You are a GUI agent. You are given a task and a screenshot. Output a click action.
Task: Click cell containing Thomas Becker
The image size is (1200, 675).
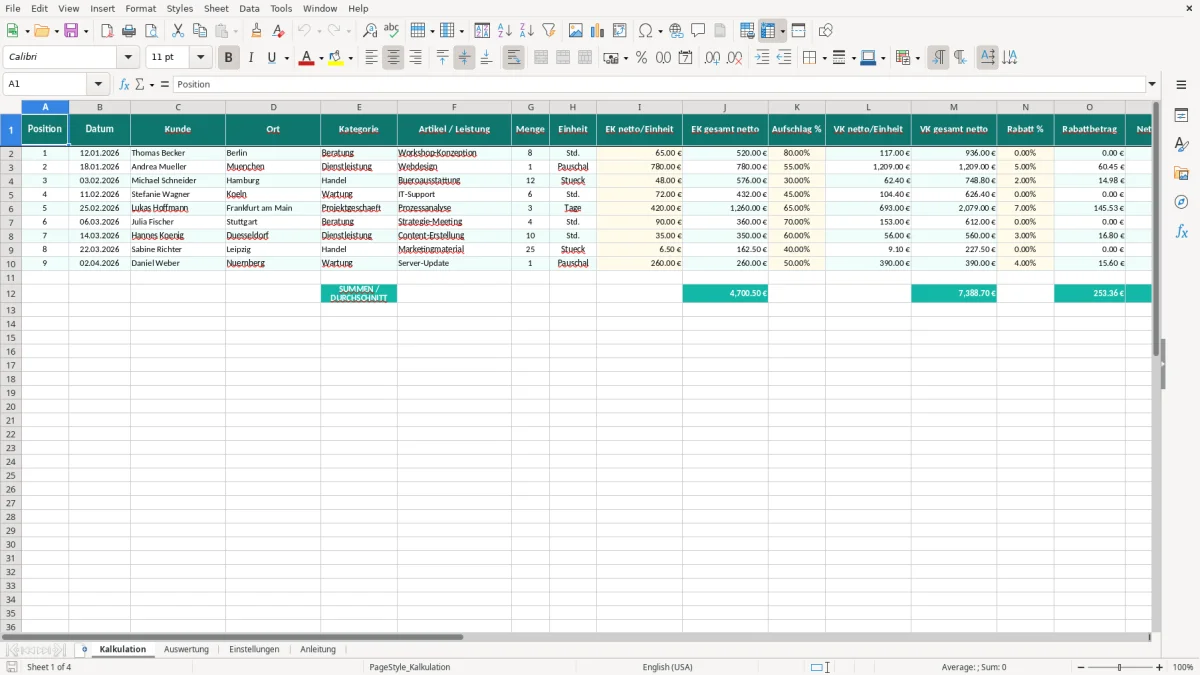tap(177, 153)
